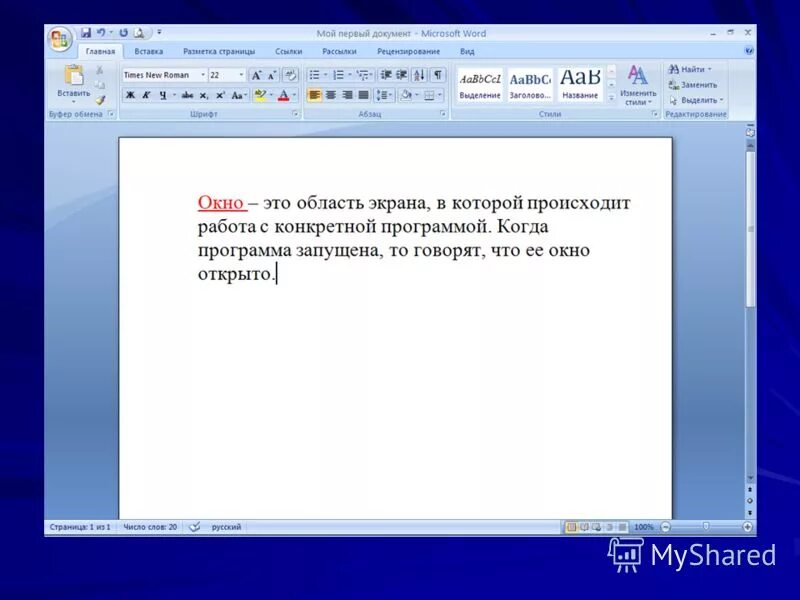Viewport: 800px width, 600px height.
Task: Apply the yellow text highlight color
Action: (x=260, y=95)
